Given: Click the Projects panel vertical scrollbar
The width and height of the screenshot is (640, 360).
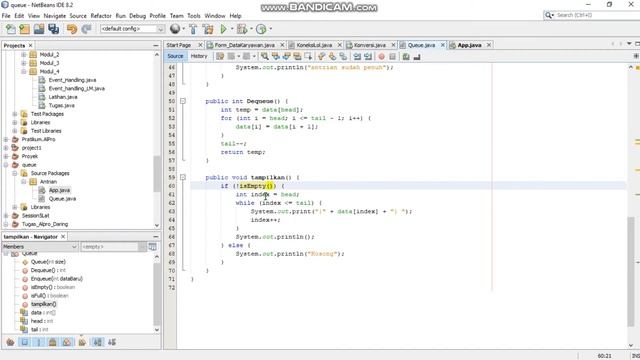Looking at the screenshot, I should (x=157, y=173).
